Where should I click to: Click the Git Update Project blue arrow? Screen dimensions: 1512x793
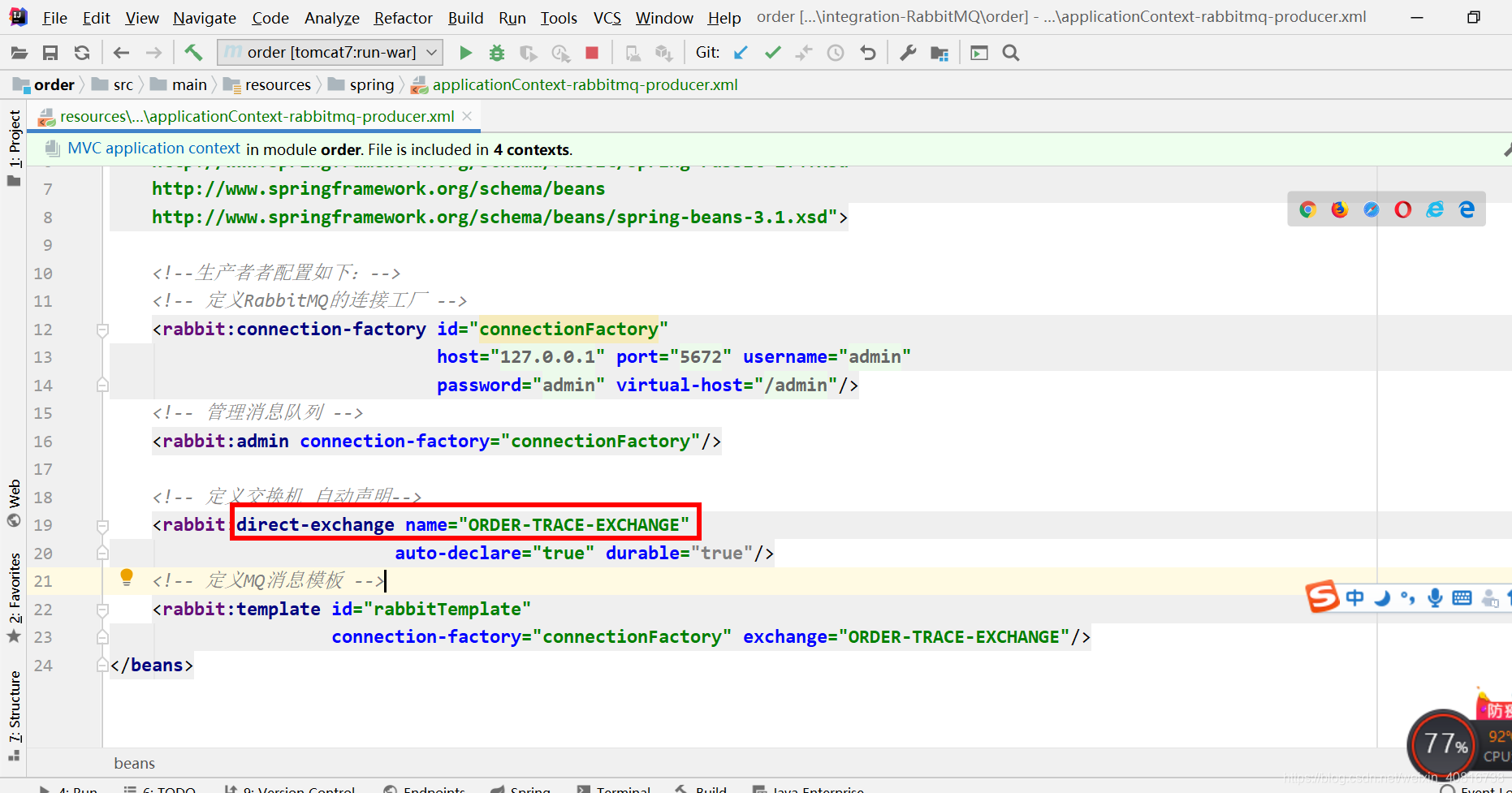741,53
